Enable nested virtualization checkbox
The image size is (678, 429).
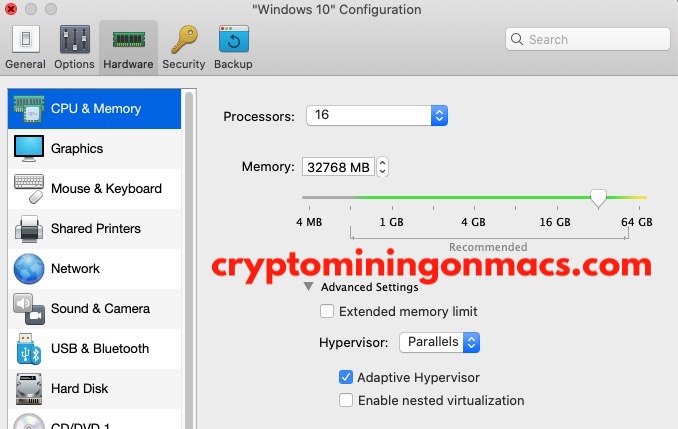pos(345,400)
